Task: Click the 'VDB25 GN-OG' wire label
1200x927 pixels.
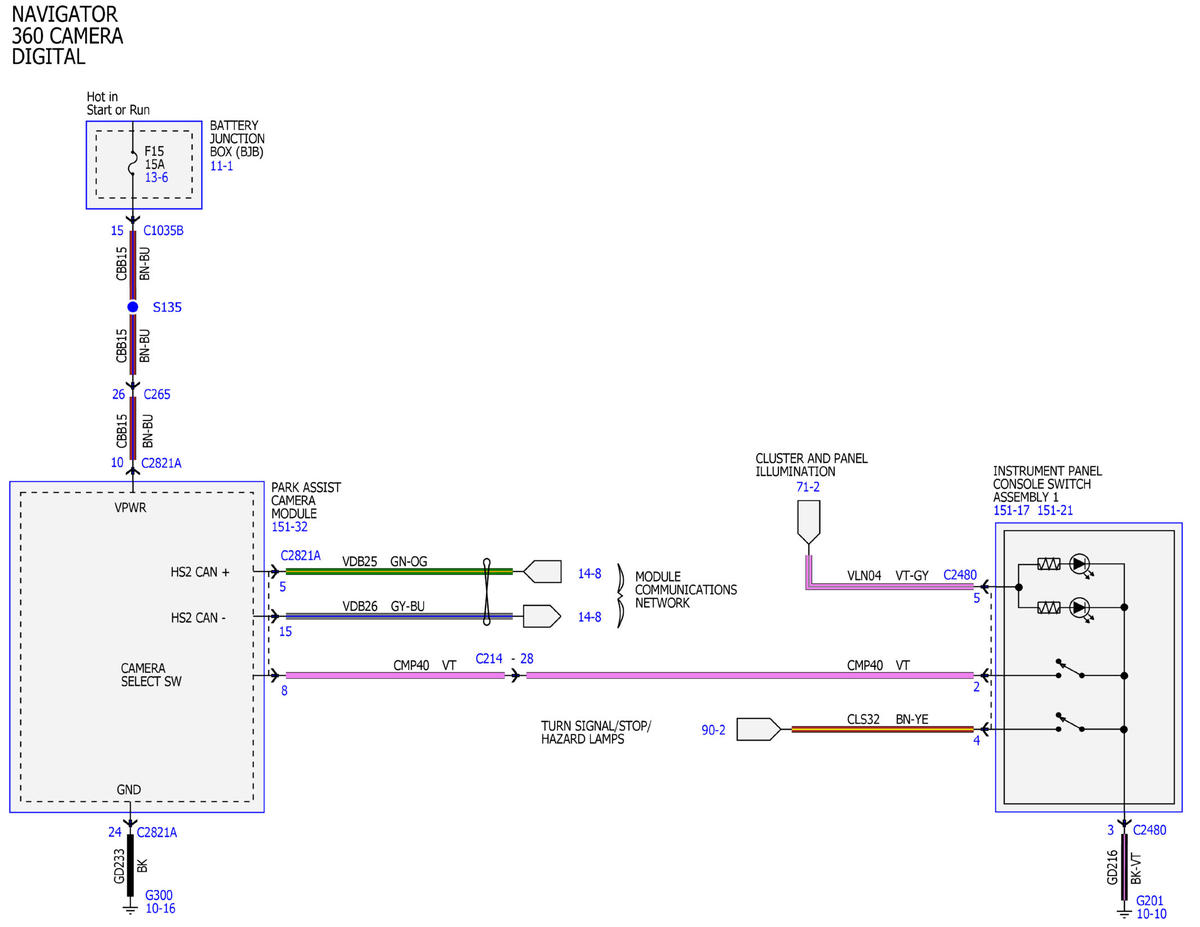Action: pos(385,562)
